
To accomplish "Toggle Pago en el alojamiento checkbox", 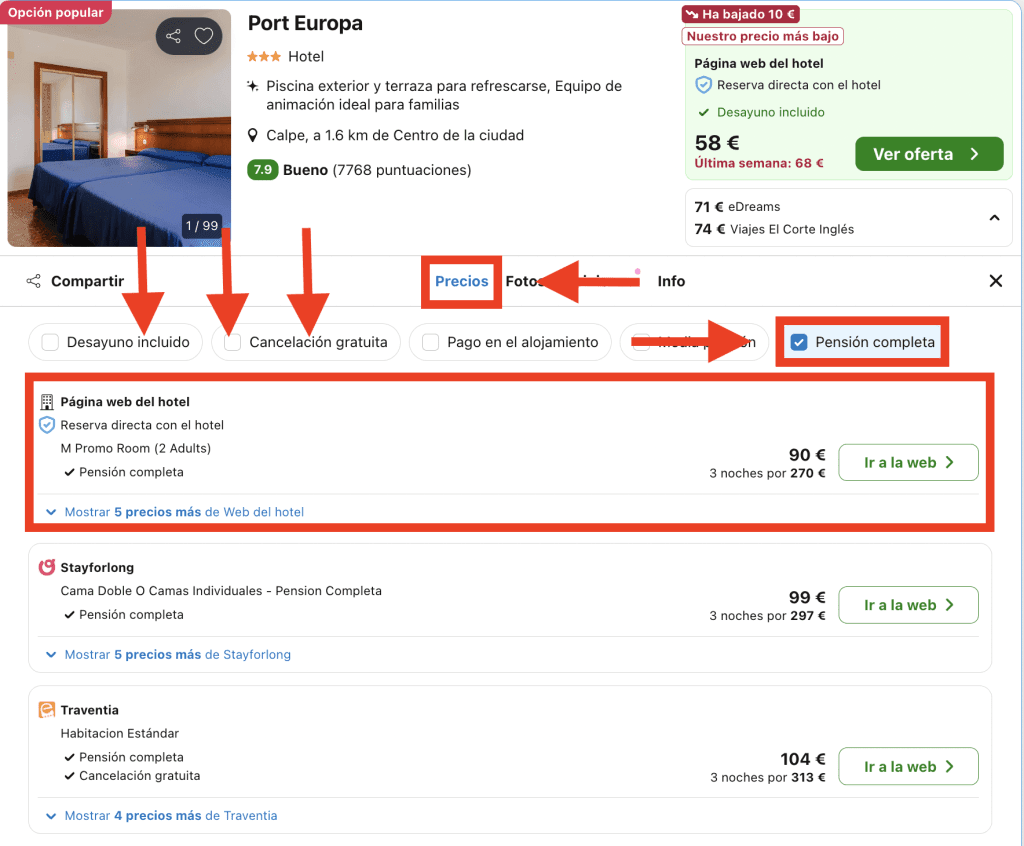I will (x=431, y=343).
